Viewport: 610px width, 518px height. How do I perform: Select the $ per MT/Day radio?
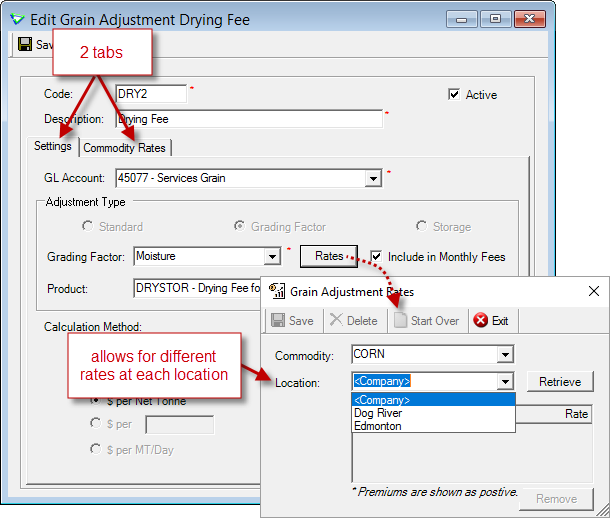click(x=96, y=449)
